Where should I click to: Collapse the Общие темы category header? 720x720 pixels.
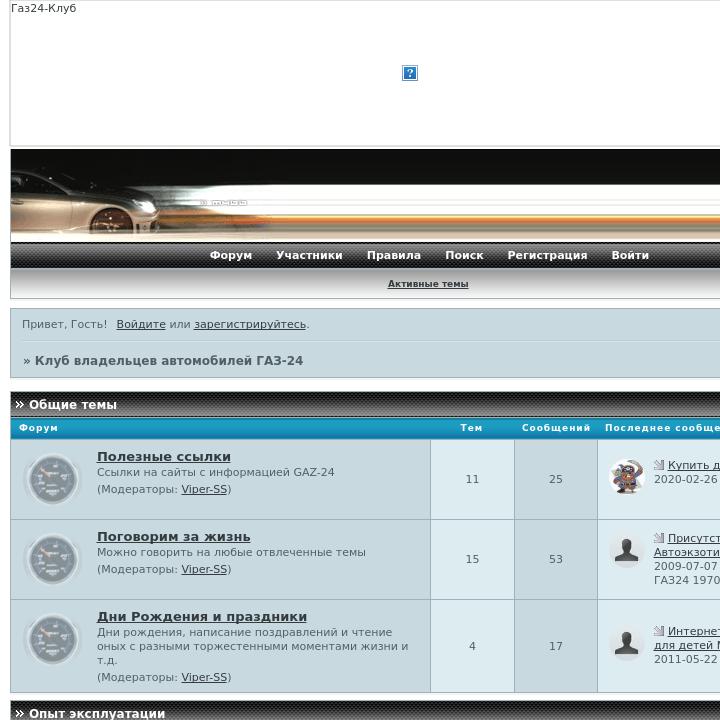pyautogui.click(x=365, y=405)
